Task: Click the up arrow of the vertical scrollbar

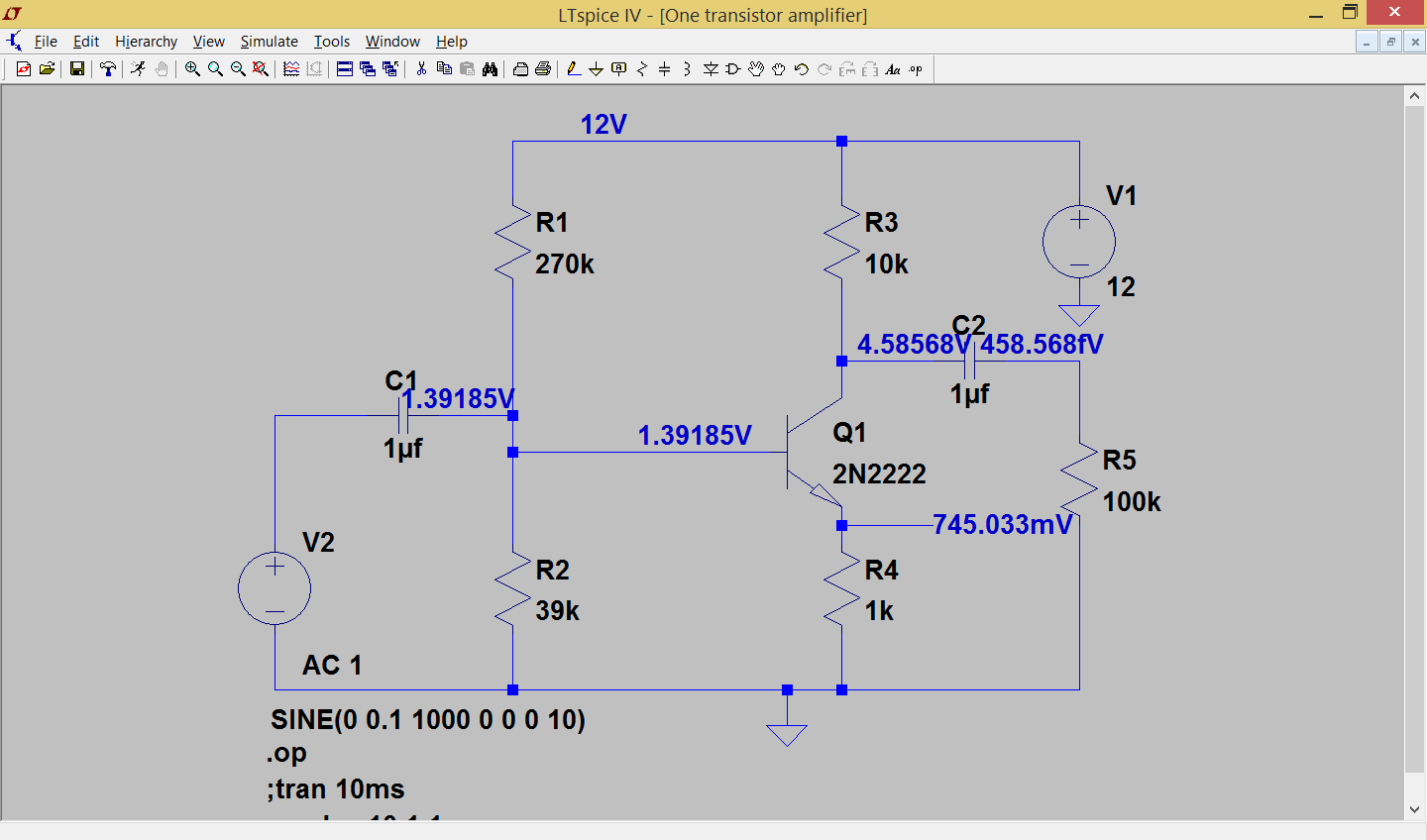Action: pos(1414,96)
